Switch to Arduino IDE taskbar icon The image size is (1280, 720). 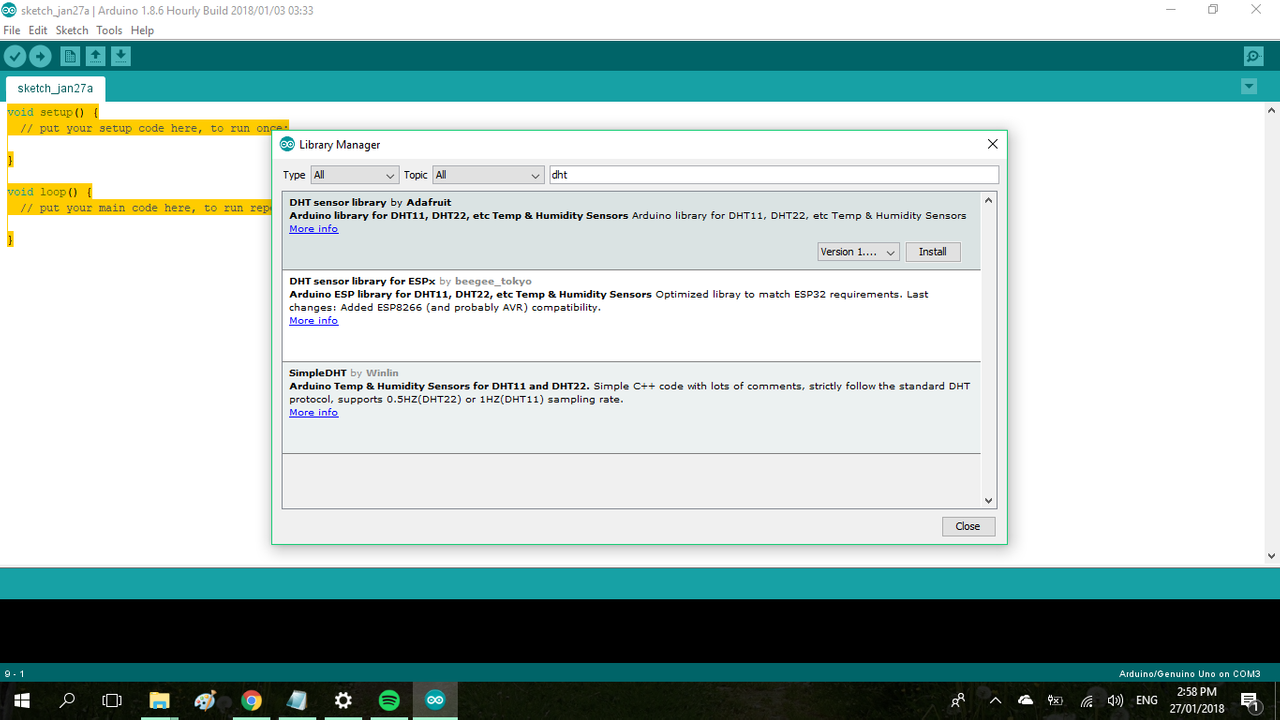pos(435,701)
